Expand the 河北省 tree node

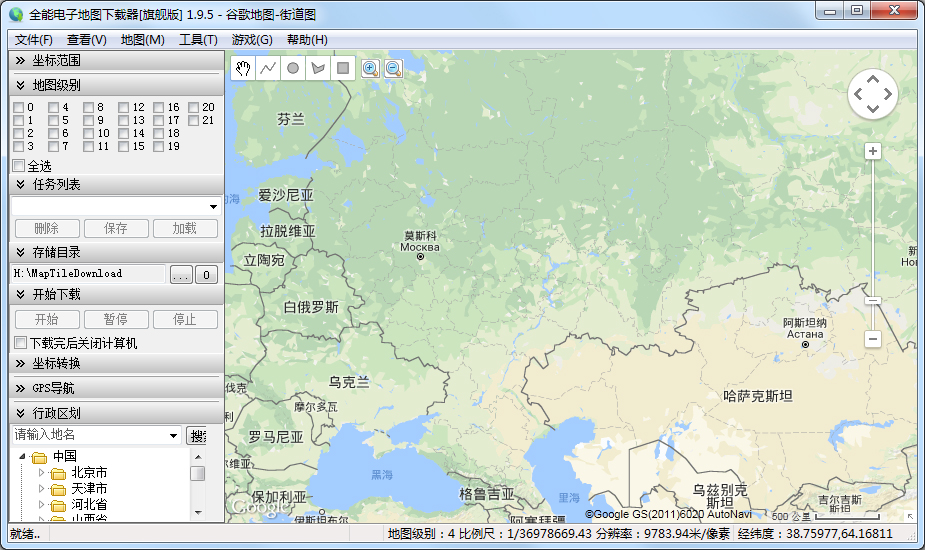[41, 505]
